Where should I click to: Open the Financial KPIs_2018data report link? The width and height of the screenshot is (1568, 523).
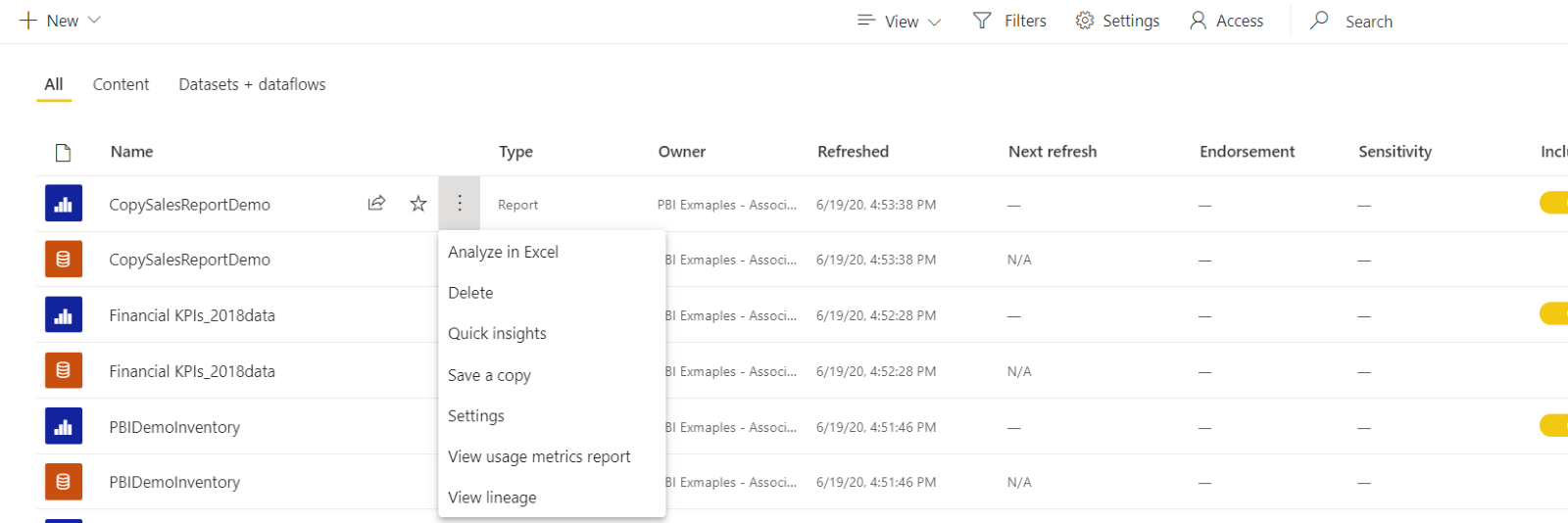click(x=192, y=315)
